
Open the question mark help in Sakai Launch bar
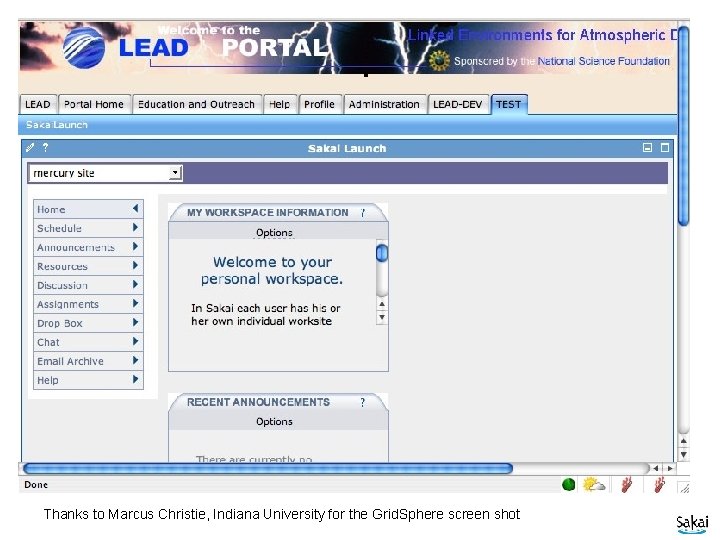tap(45, 147)
